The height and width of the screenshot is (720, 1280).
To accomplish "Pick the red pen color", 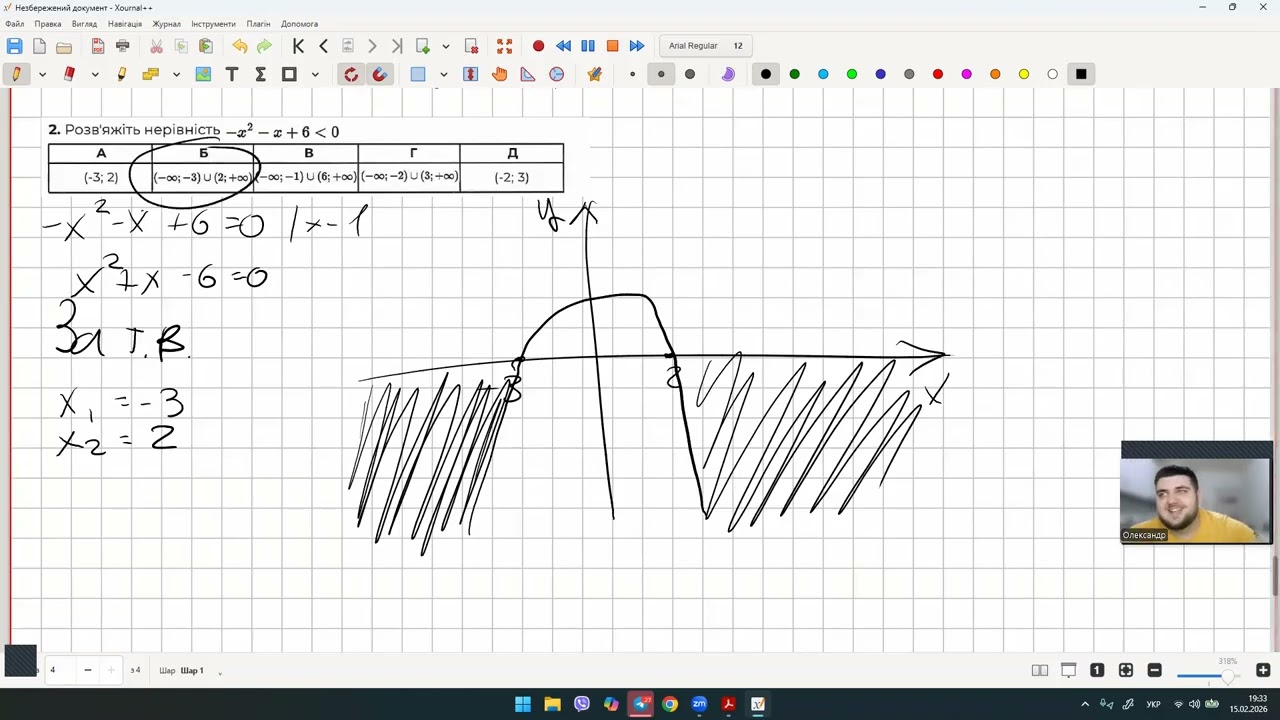I will coord(938,74).
